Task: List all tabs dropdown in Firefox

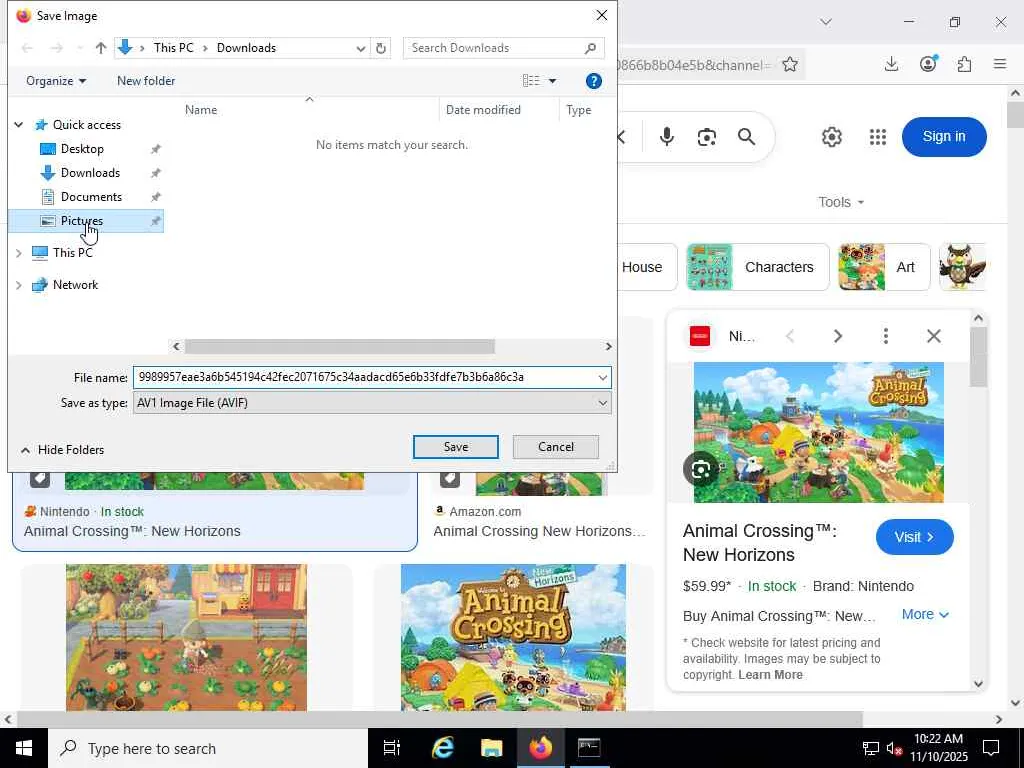Action: tap(826, 22)
